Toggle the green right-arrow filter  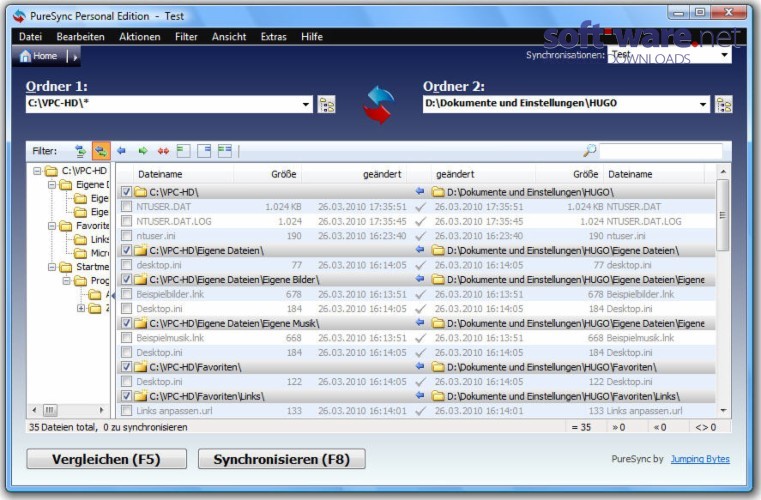pyautogui.click(x=143, y=151)
